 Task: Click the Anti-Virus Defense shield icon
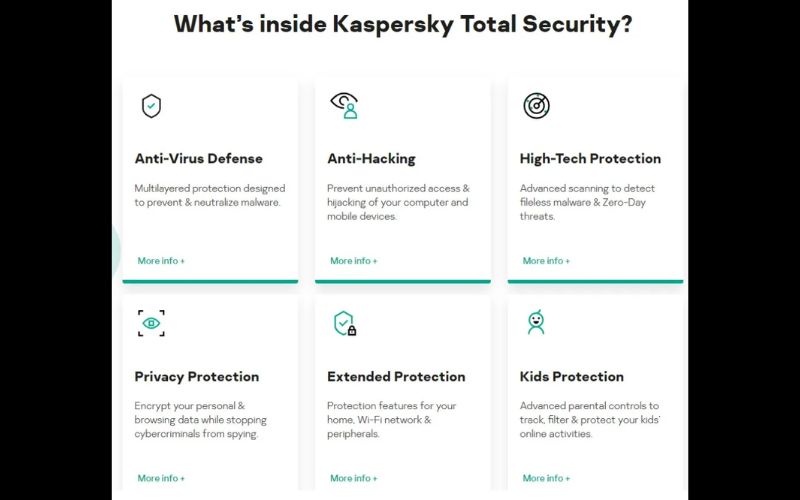point(151,106)
